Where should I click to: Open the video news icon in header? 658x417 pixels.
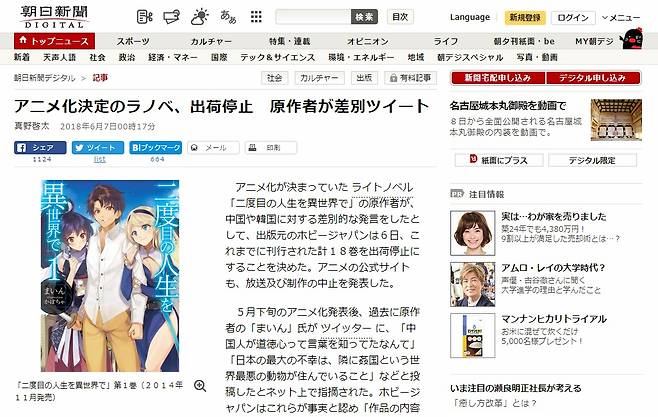coord(144,17)
